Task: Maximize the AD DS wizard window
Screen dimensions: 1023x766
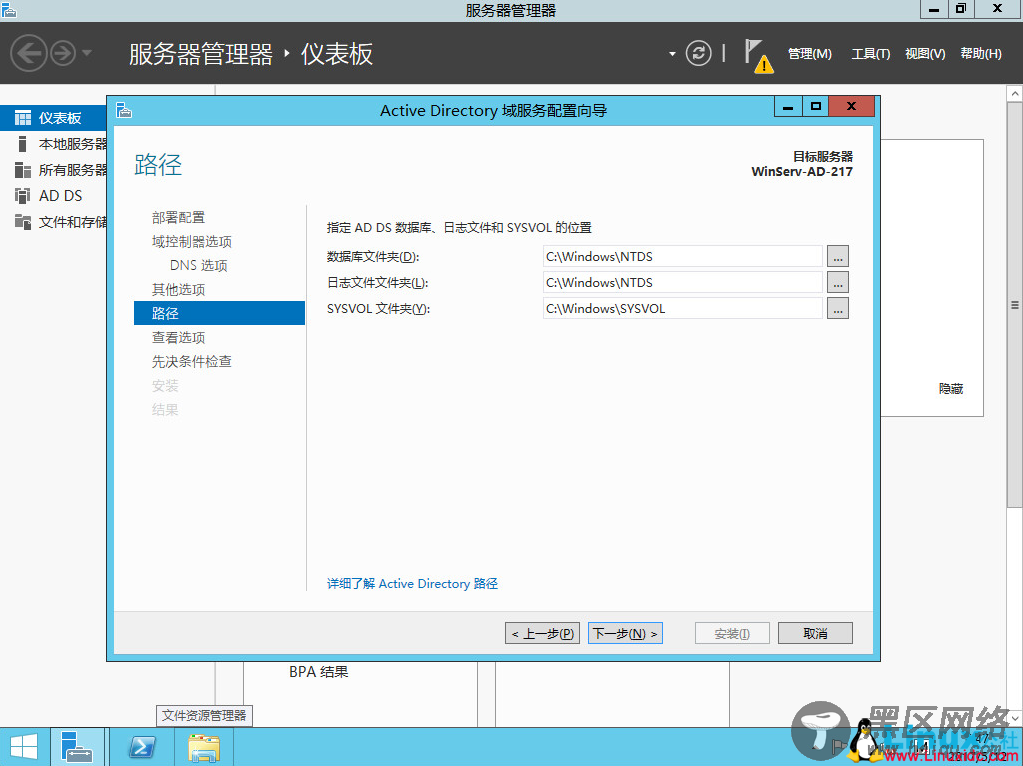Action: (816, 106)
